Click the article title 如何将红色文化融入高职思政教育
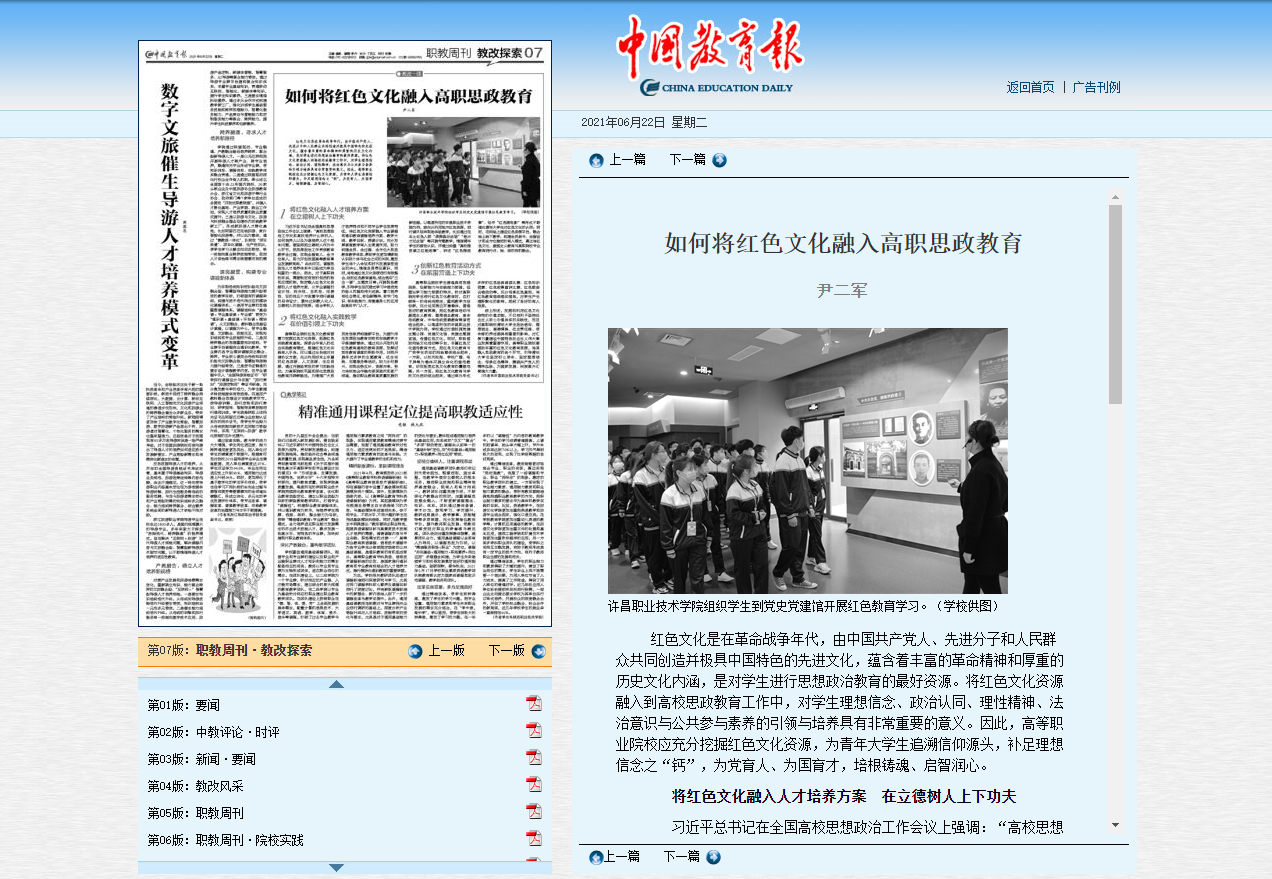This screenshot has width=1272, height=879. (x=844, y=243)
